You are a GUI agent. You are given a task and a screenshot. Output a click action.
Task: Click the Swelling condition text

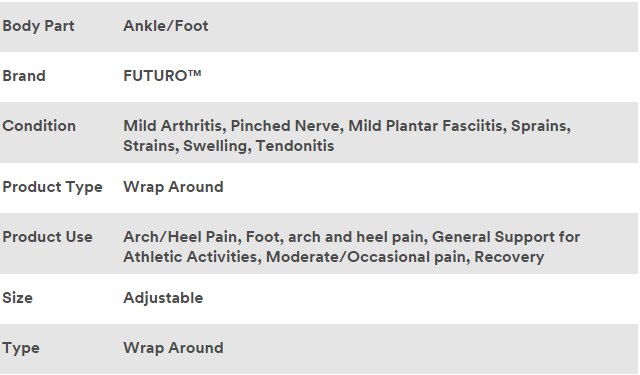click(x=216, y=146)
